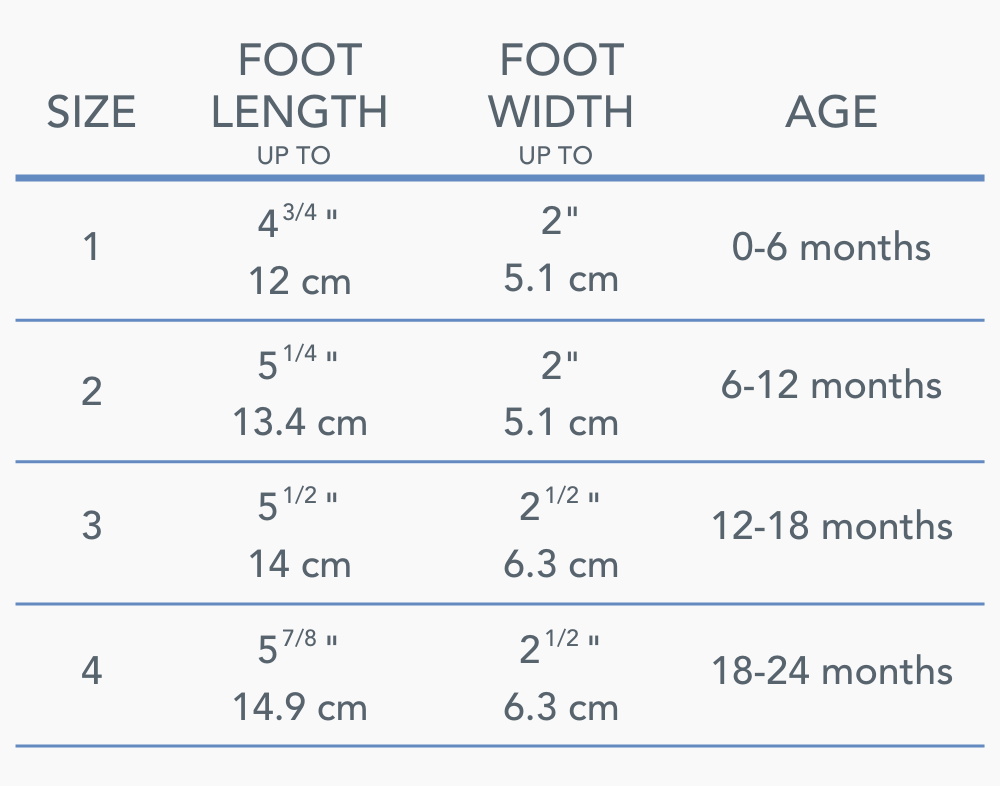Pick the 14.9 cm foot length value
The width and height of the screenshot is (1000, 786).
(x=299, y=708)
